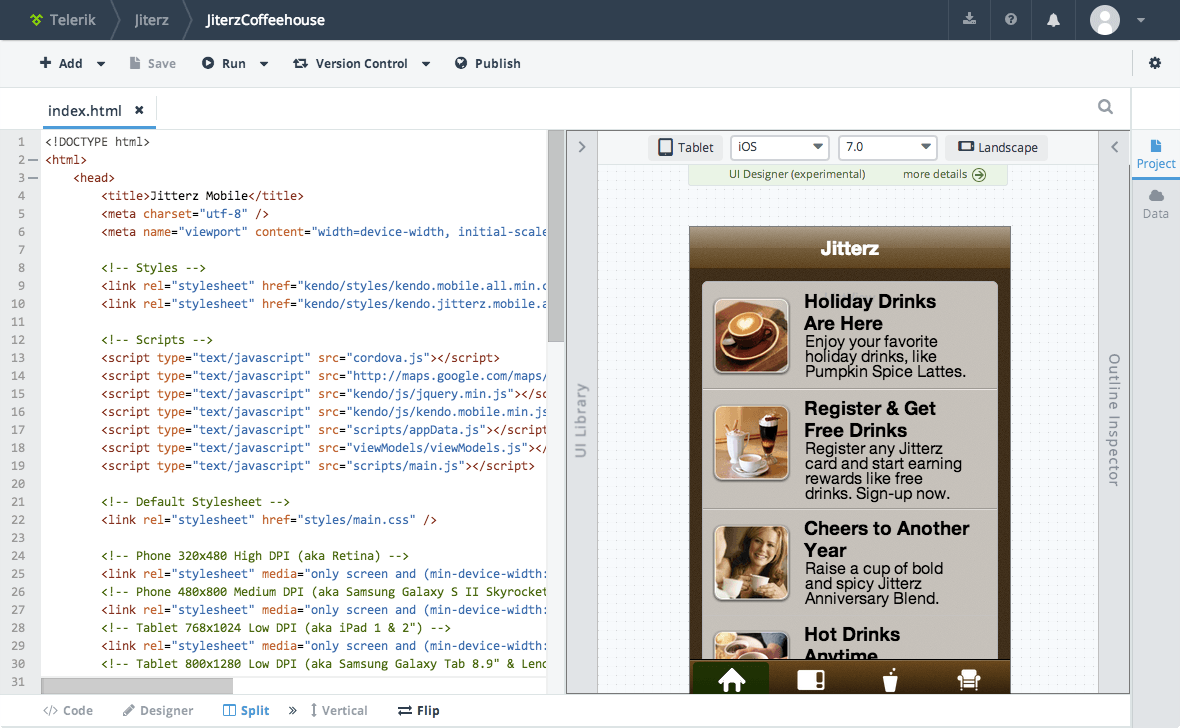Expand the Run dropdown arrow
The width and height of the screenshot is (1180, 728).
[264, 64]
